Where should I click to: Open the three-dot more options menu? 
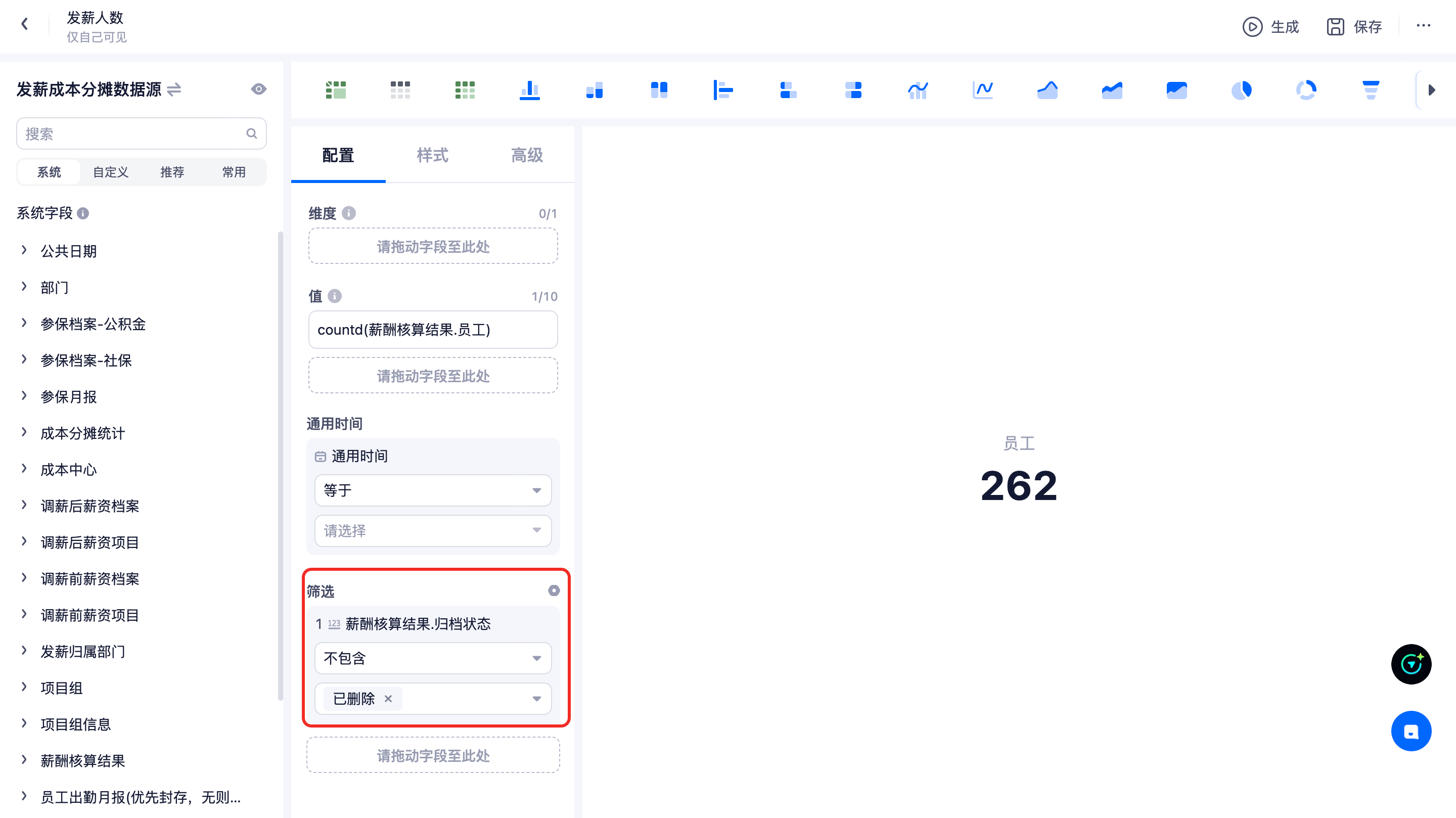pos(1423,25)
